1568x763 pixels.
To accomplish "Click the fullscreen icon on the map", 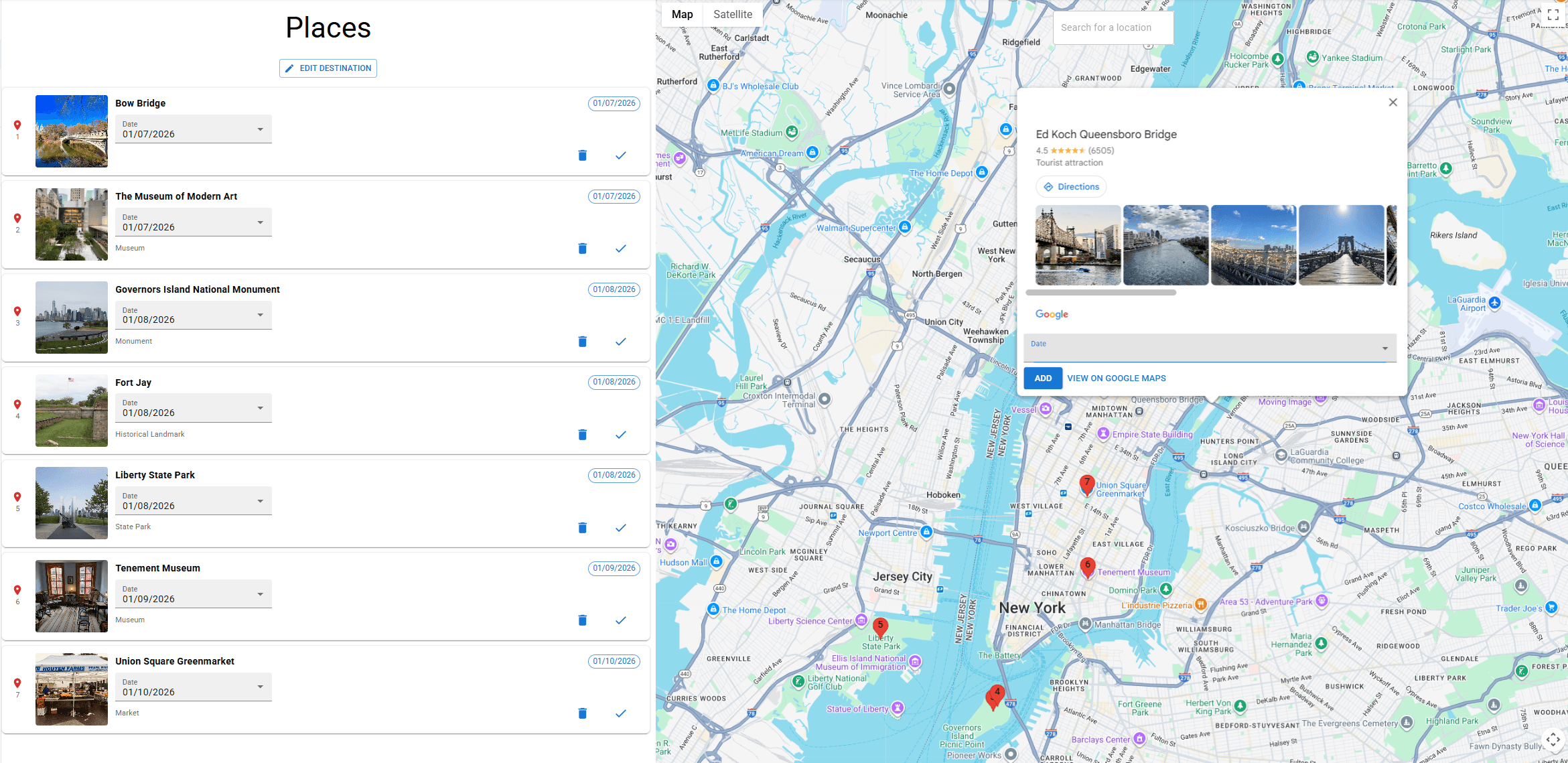I will [1553, 15].
